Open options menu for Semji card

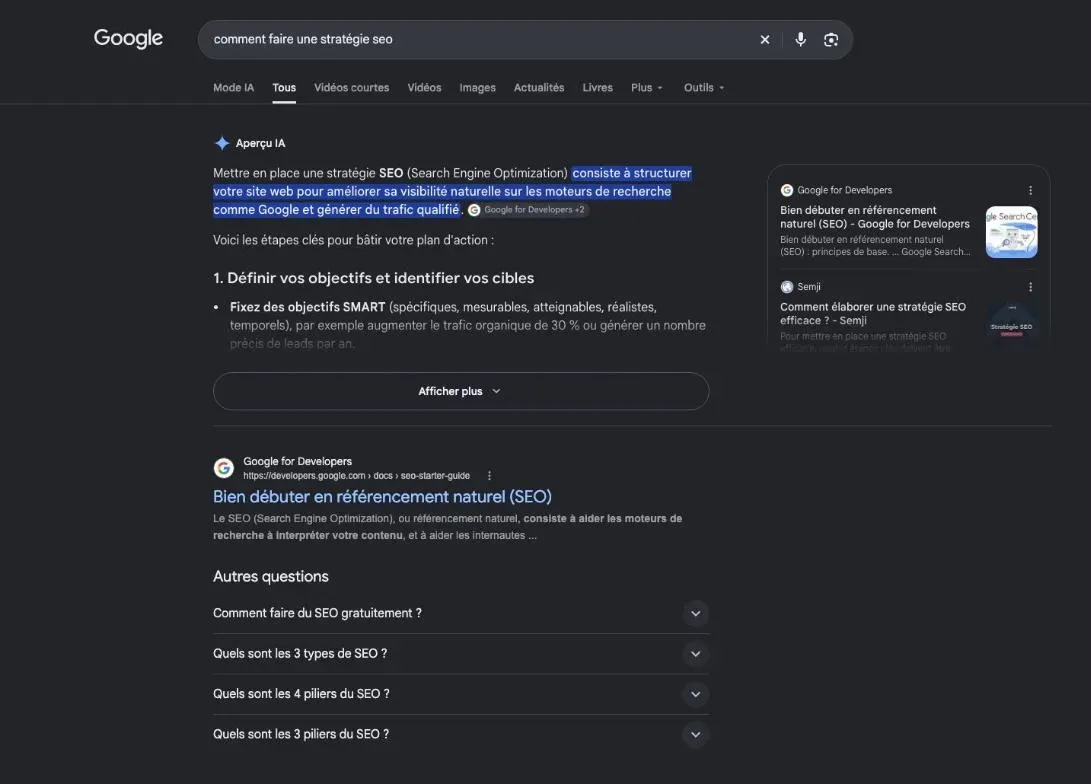1030,287
